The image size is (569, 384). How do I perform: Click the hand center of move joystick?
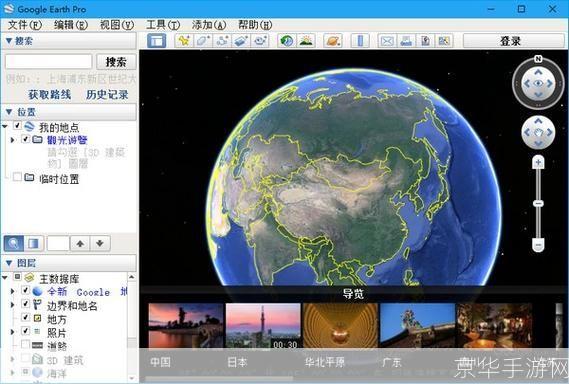pyautogui.click(x=538, y=132)
